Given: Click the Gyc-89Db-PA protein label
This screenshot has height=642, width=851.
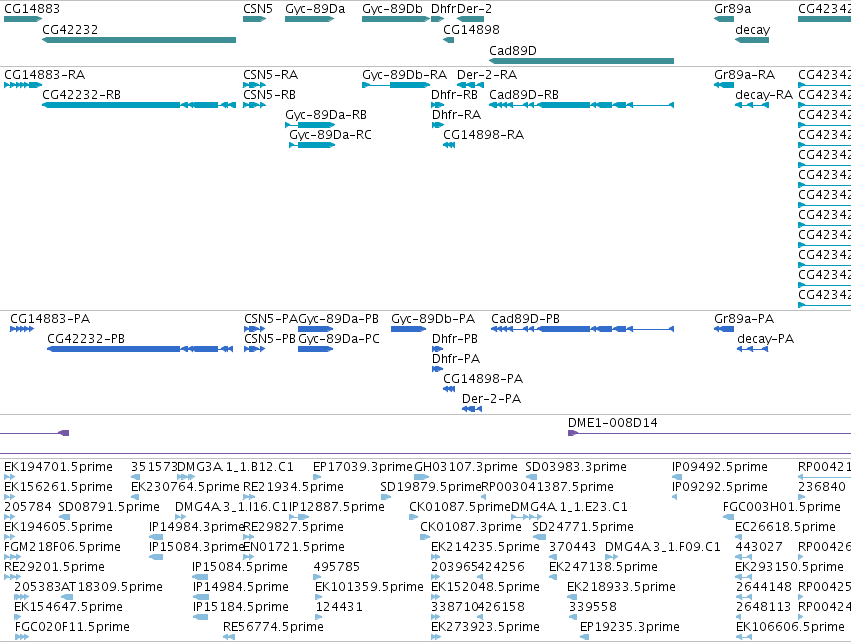Looking at the screenshot, I should point(433,319).
